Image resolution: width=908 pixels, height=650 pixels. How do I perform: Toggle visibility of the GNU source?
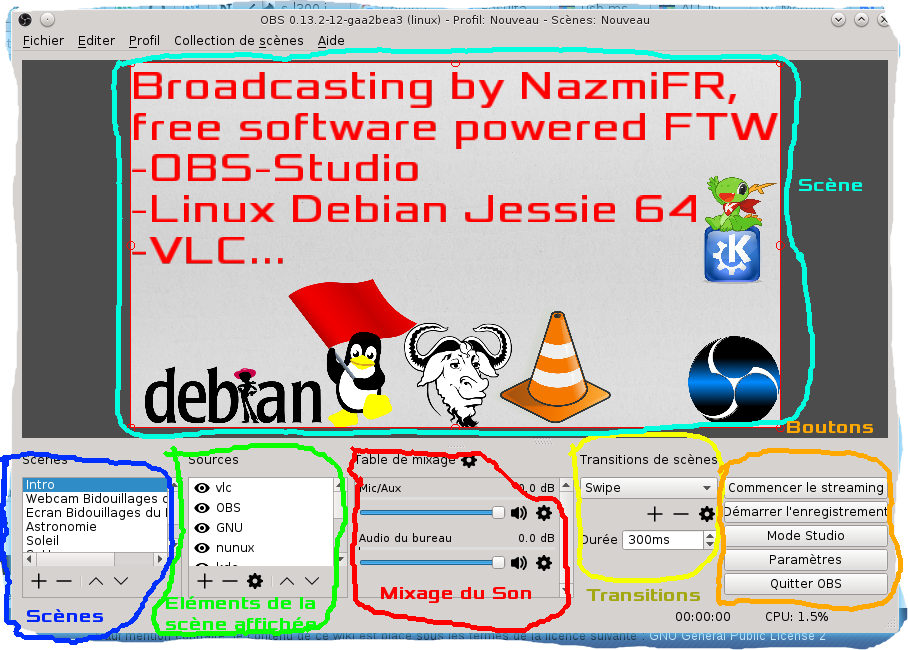coord(202,528)
